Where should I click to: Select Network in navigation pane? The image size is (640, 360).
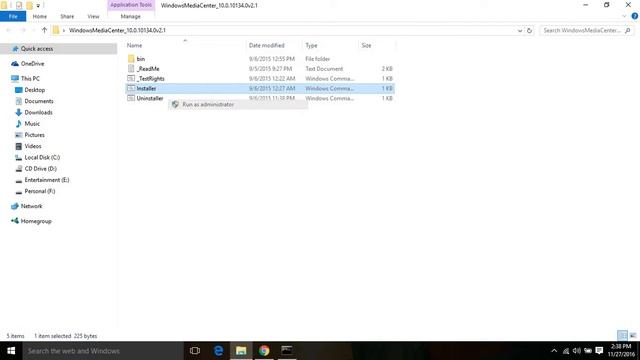(31, 206)
